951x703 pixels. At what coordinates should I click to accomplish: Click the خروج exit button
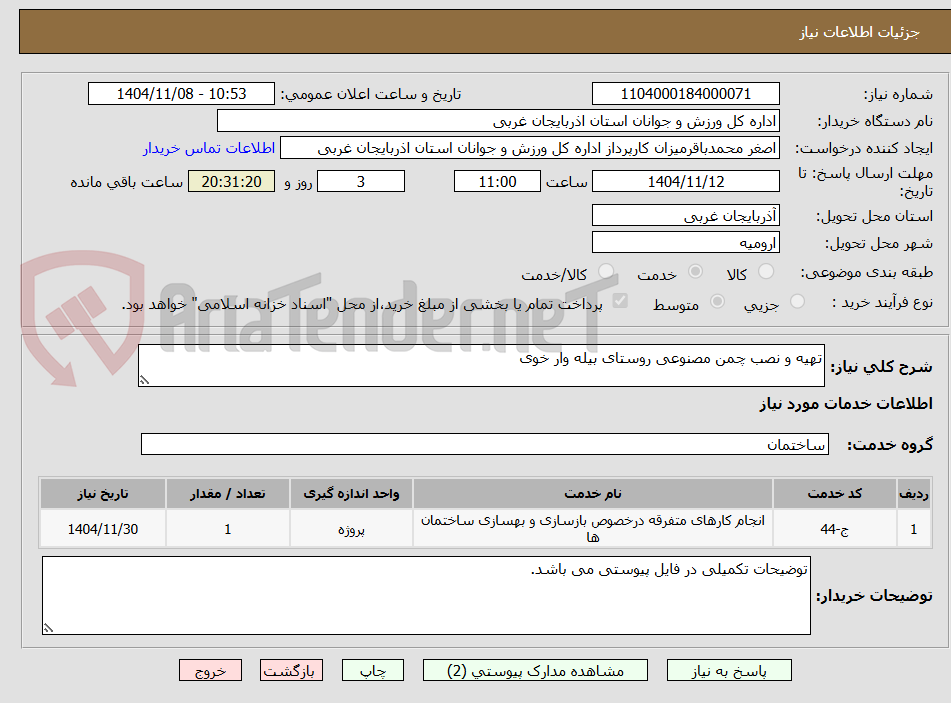210,670
